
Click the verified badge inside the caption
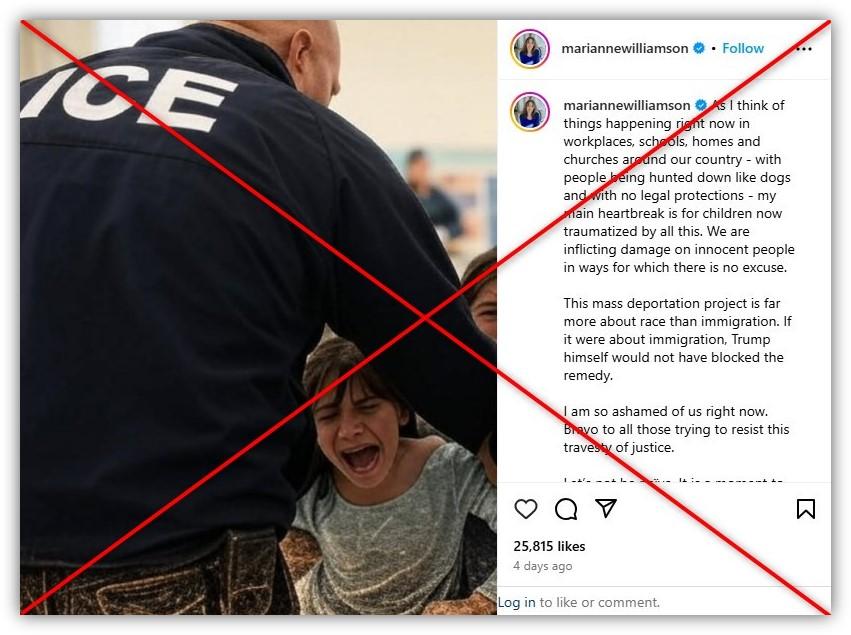701,105
